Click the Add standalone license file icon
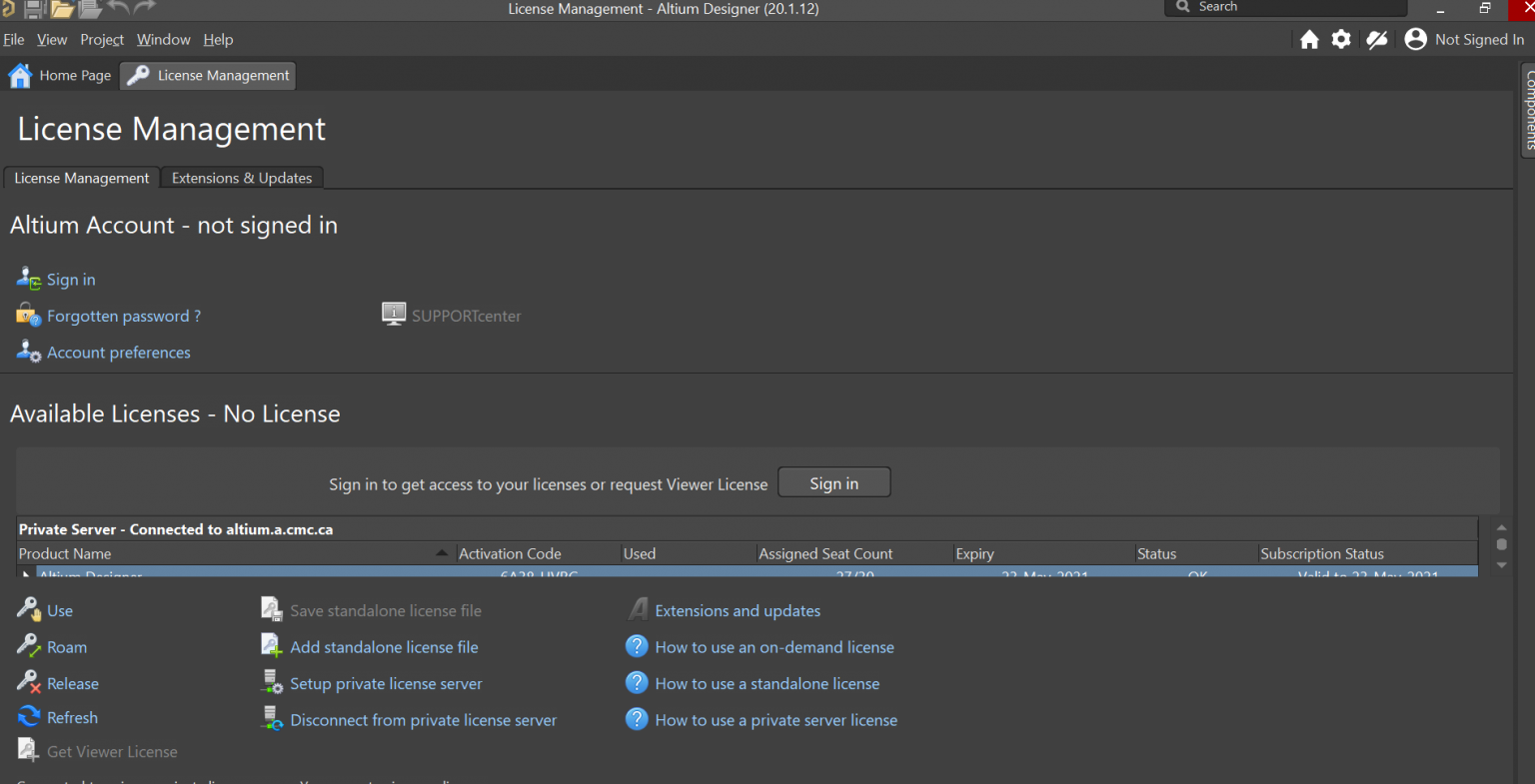1535x784 pixels. click(x=272, y=646)
